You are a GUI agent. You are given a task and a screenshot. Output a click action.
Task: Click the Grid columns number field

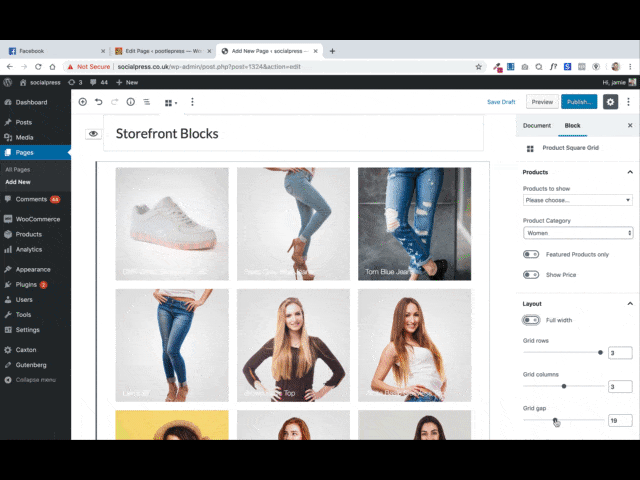620,387
